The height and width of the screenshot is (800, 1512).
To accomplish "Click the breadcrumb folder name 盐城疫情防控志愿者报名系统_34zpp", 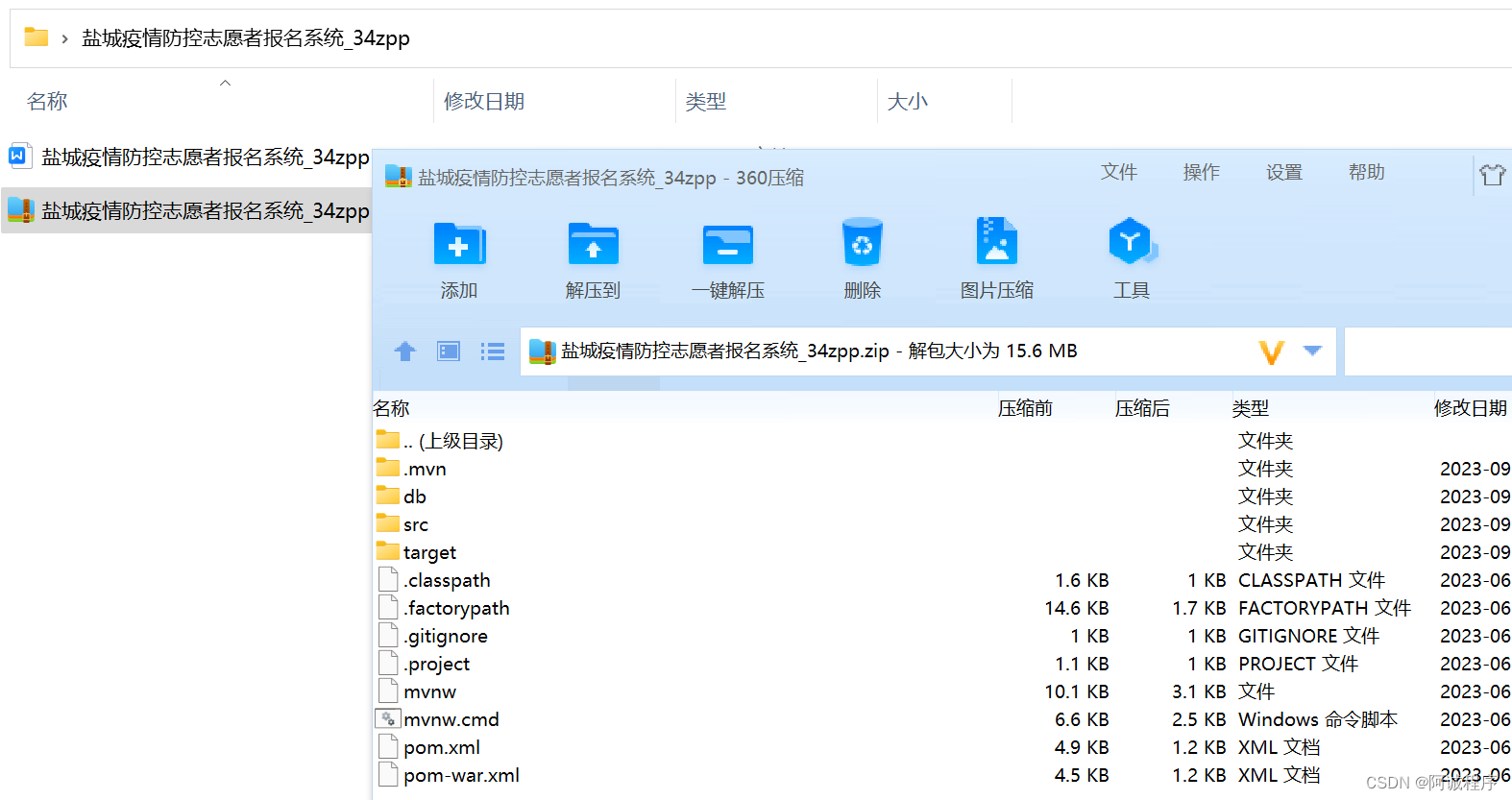I will click(x=246, y=38).
